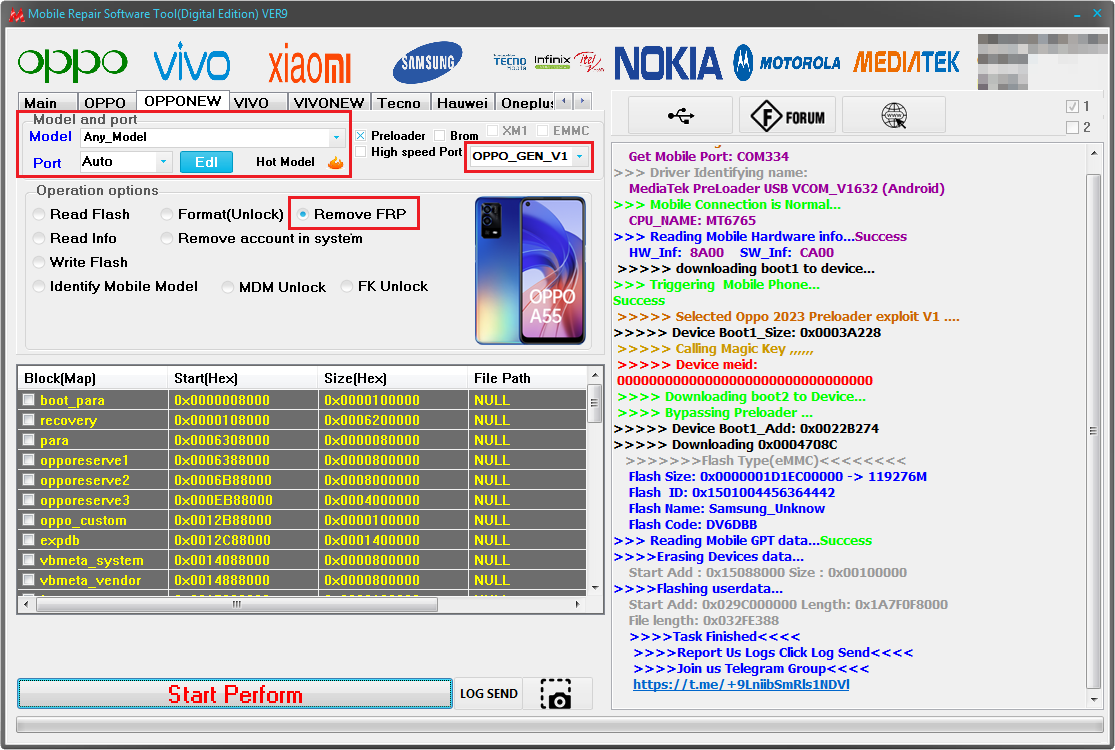1115x750 pixels.
Task: Click the Start(Hex) column header
Action: click(x=242, y=378)
